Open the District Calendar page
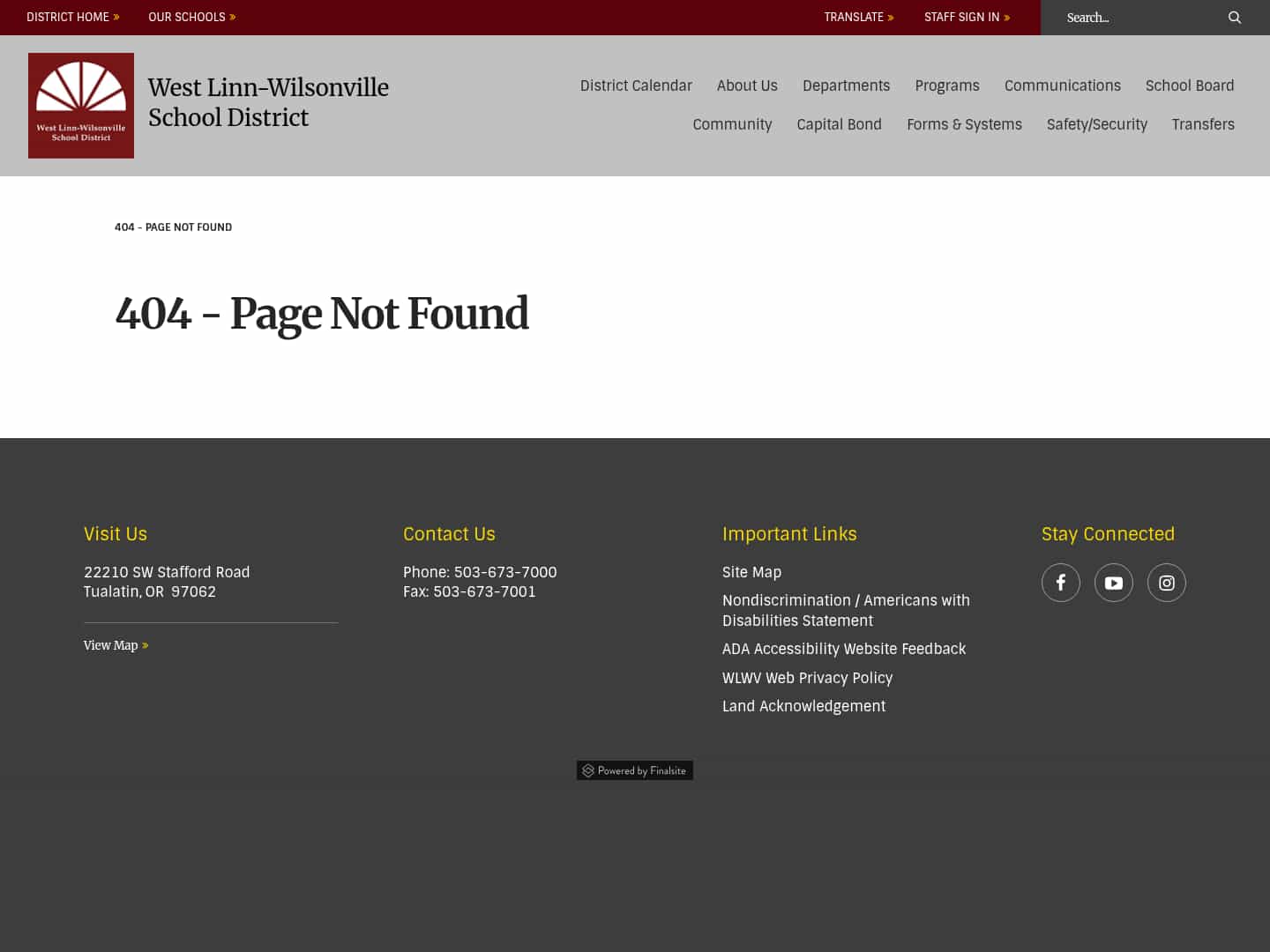1270x952 pixels. point(636,86)
